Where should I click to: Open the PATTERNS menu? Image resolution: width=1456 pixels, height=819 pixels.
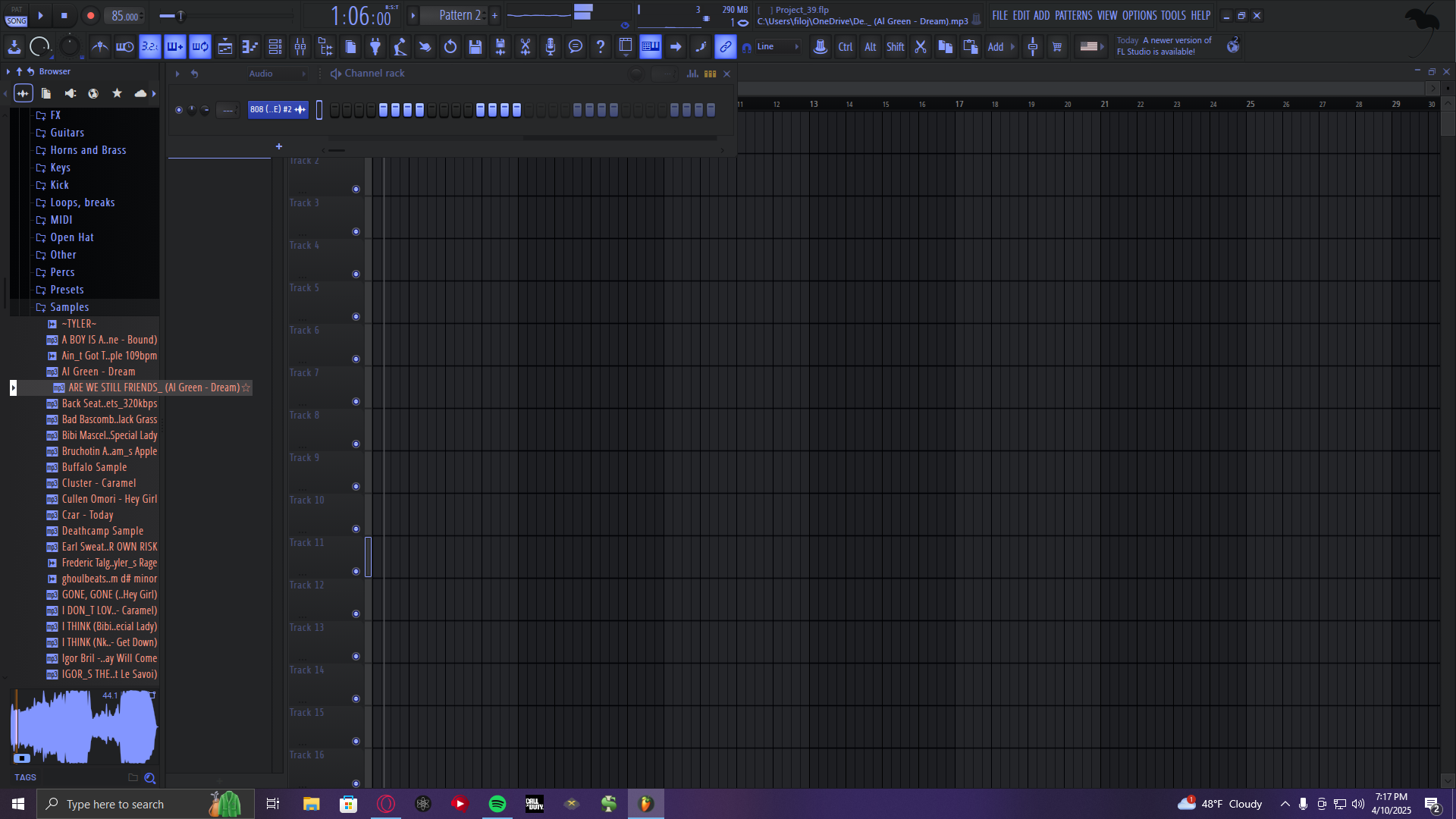point(1073,15)
